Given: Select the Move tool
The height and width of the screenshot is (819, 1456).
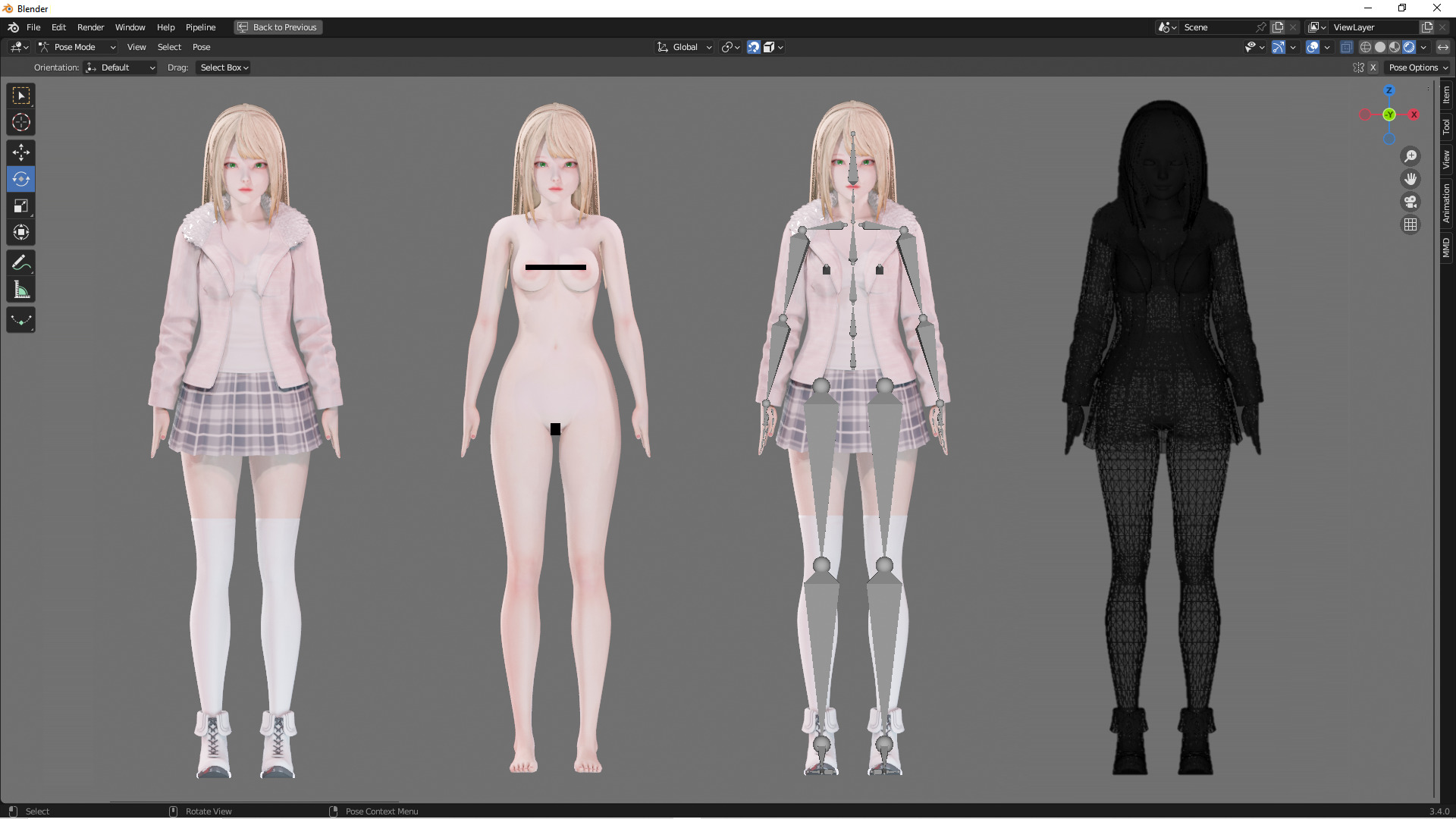Looking at the screenshot, I should pyautogui.click(x=21, y=153).
